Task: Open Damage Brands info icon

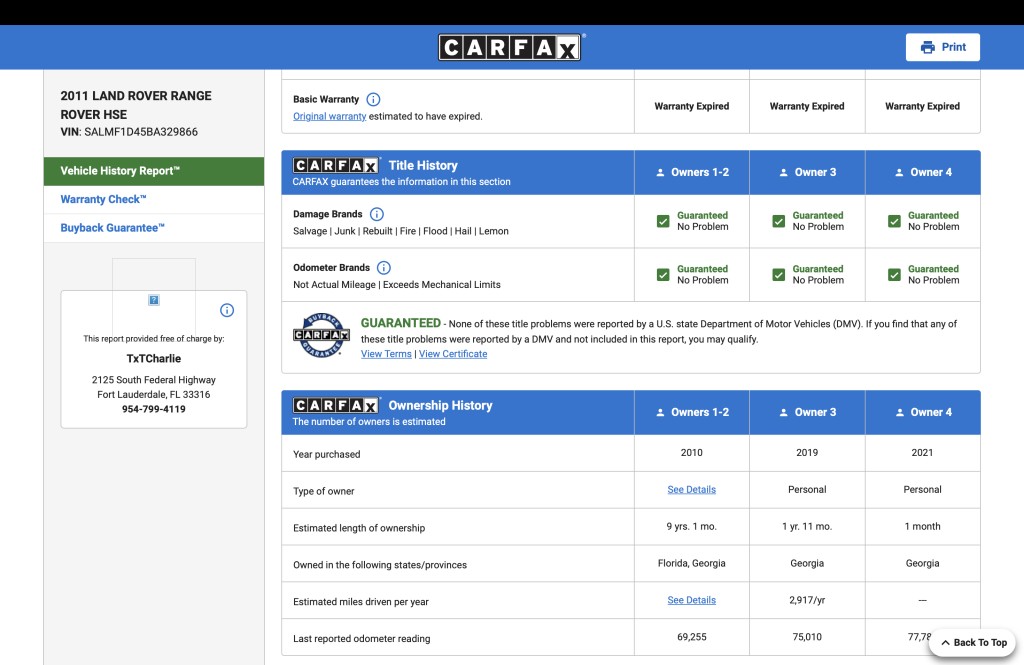Action: [x=377, y=214]
